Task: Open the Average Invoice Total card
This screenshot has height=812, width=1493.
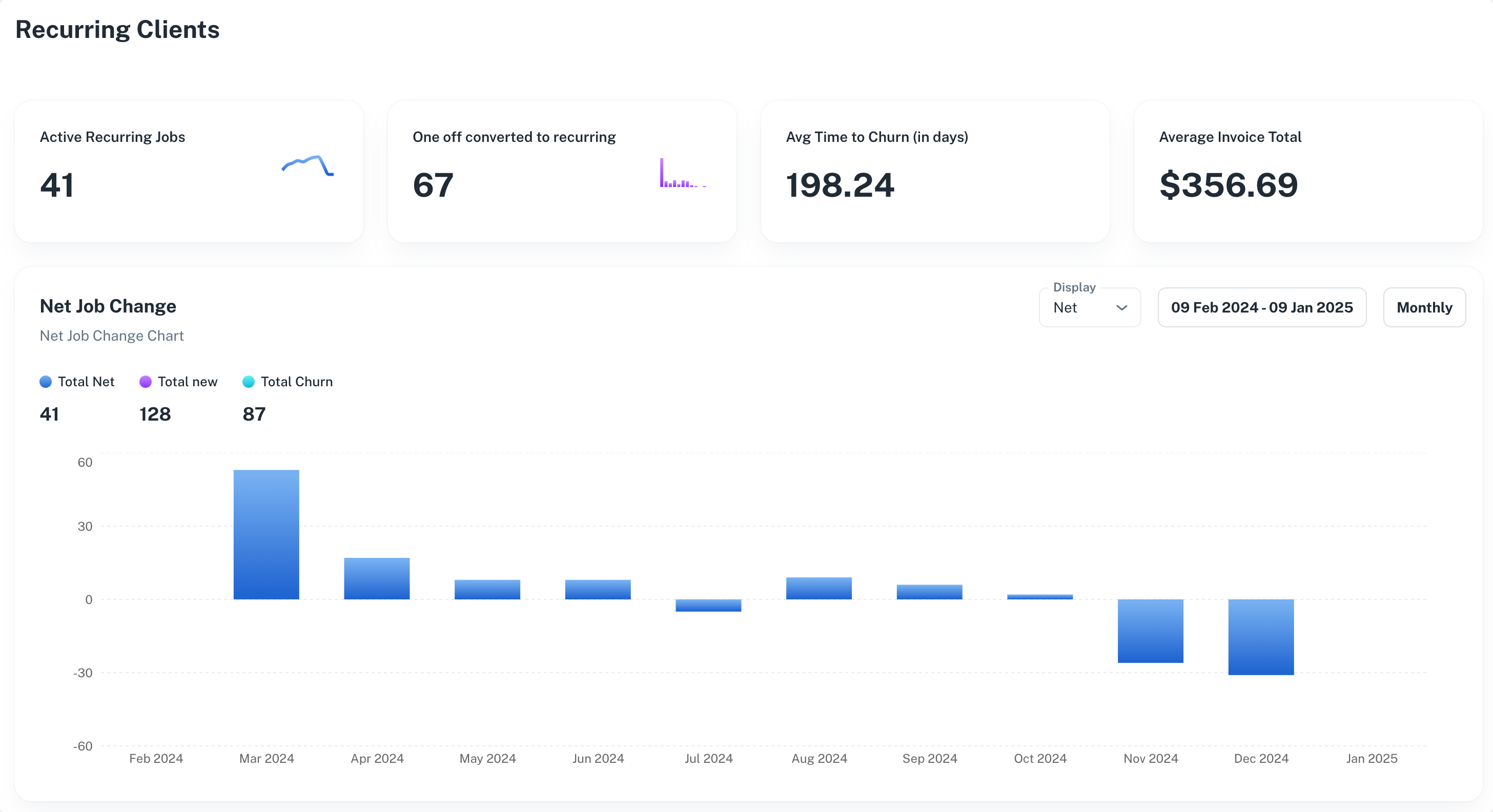Action: [1307, 172]
